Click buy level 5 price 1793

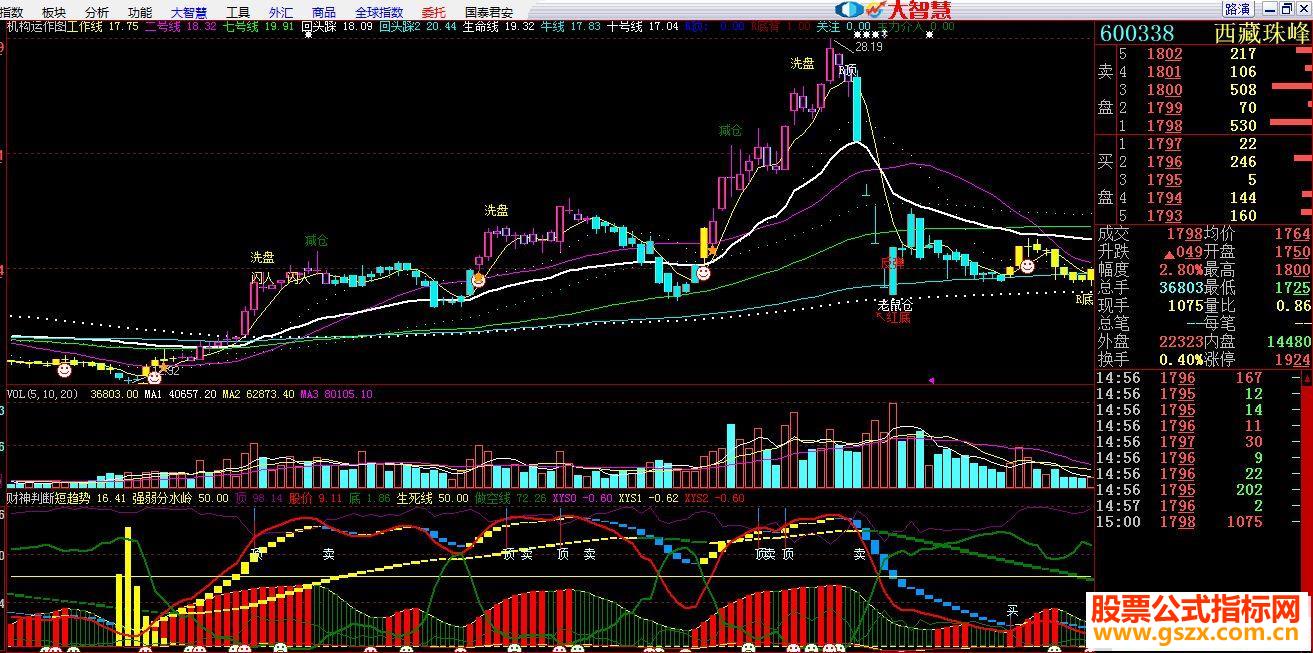[1164, 215]
